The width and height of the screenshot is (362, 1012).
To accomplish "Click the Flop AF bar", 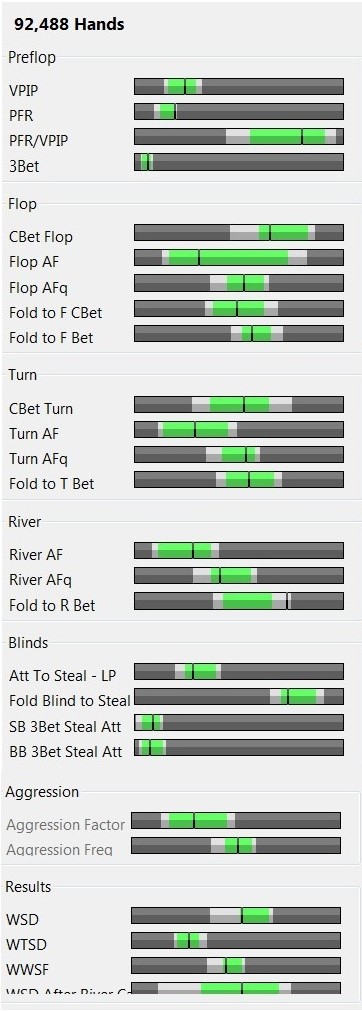I will point(239,258).
